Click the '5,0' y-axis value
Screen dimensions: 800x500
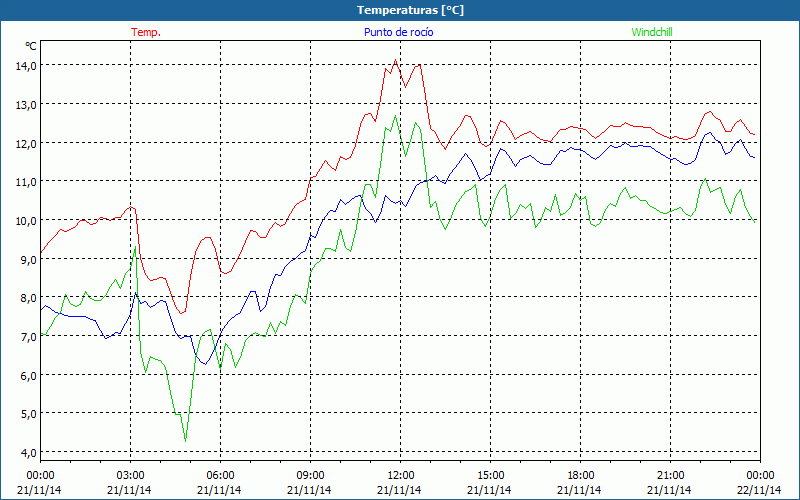[x=29, y=413]
